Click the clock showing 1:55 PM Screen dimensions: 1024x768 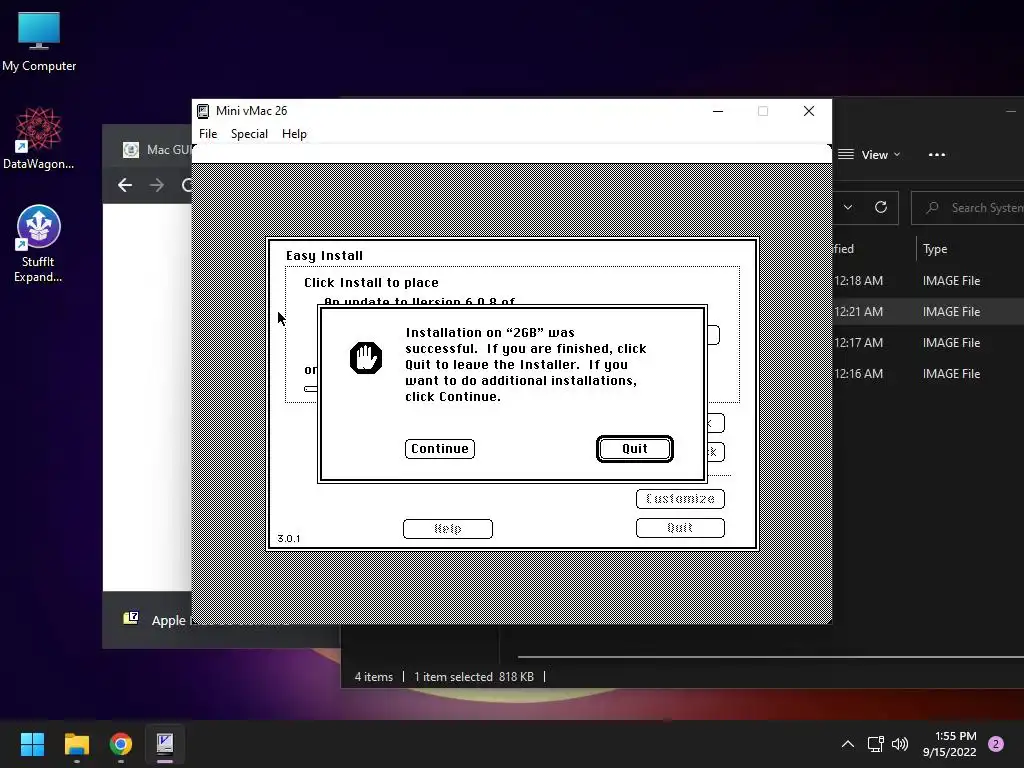click(950, 744)
